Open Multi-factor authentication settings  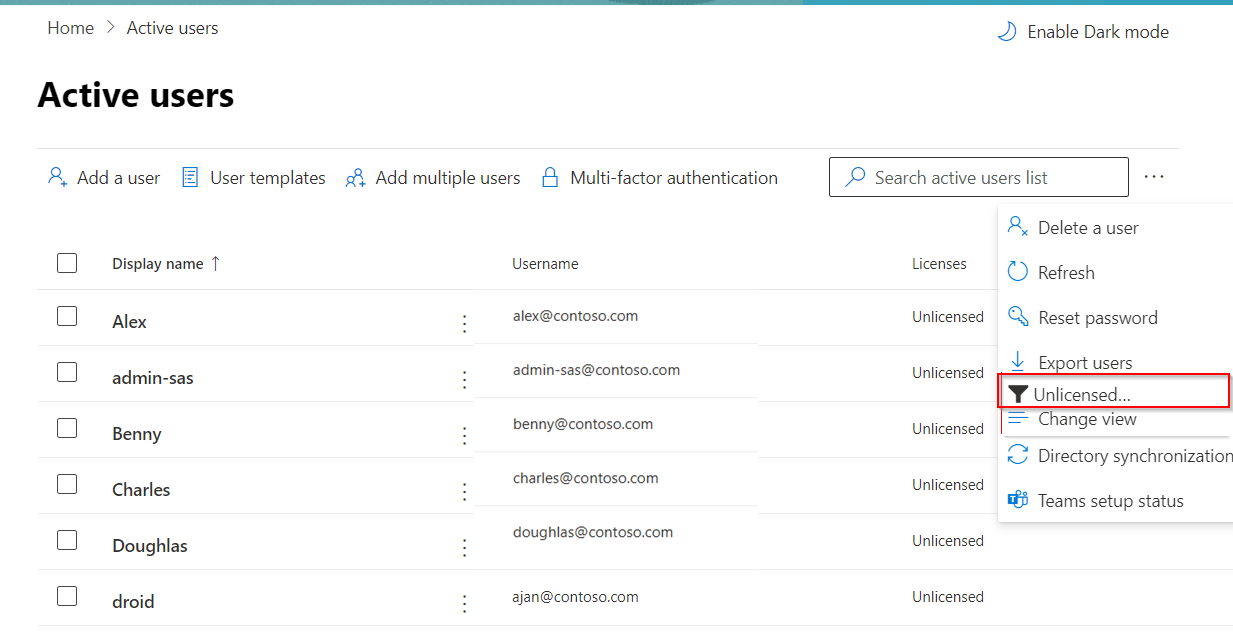click(550, 176)
